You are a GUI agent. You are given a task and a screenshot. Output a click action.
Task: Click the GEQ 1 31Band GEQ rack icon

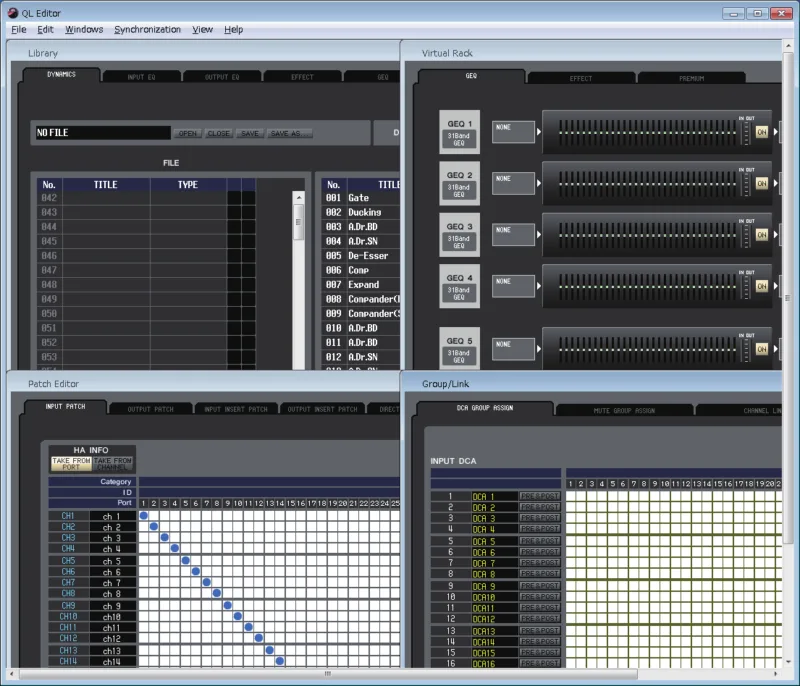tap(459, 132)
